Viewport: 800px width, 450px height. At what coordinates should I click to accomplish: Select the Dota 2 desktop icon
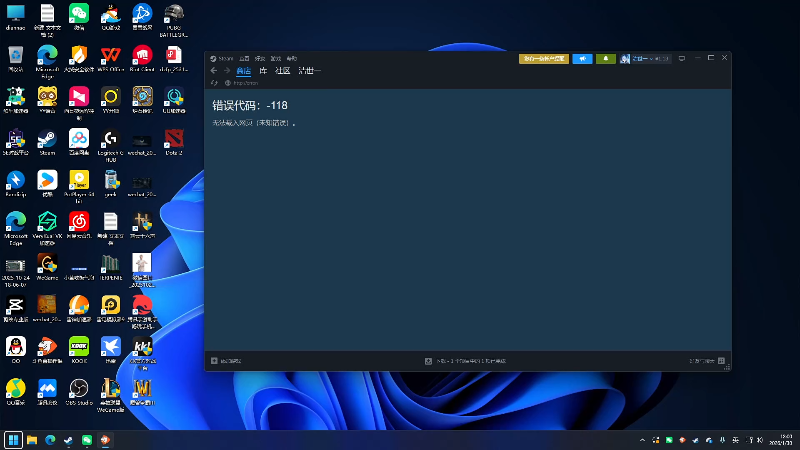pyautogui.click(x=174, y=142)
